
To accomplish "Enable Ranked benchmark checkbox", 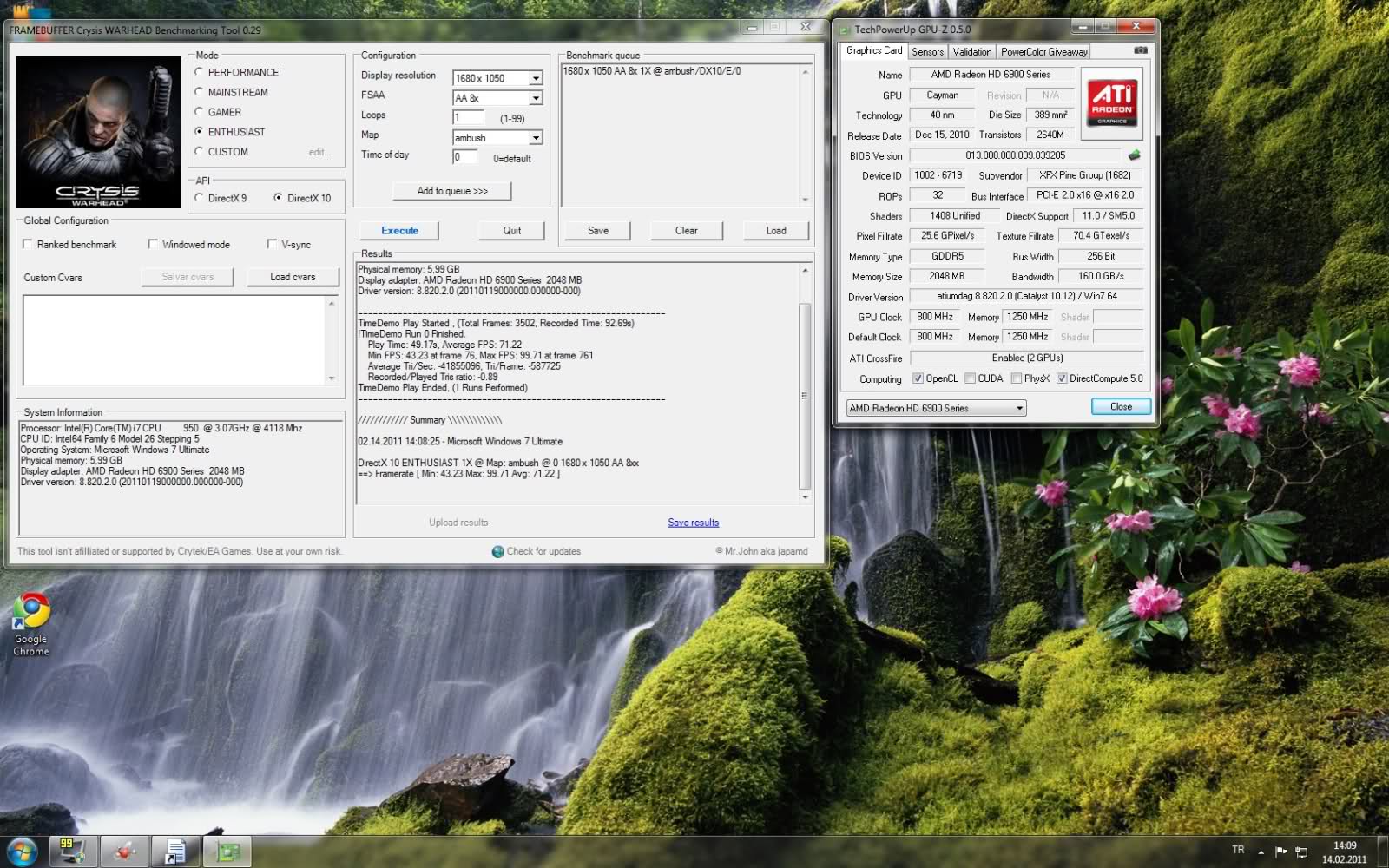I will [x=28, y=245].
